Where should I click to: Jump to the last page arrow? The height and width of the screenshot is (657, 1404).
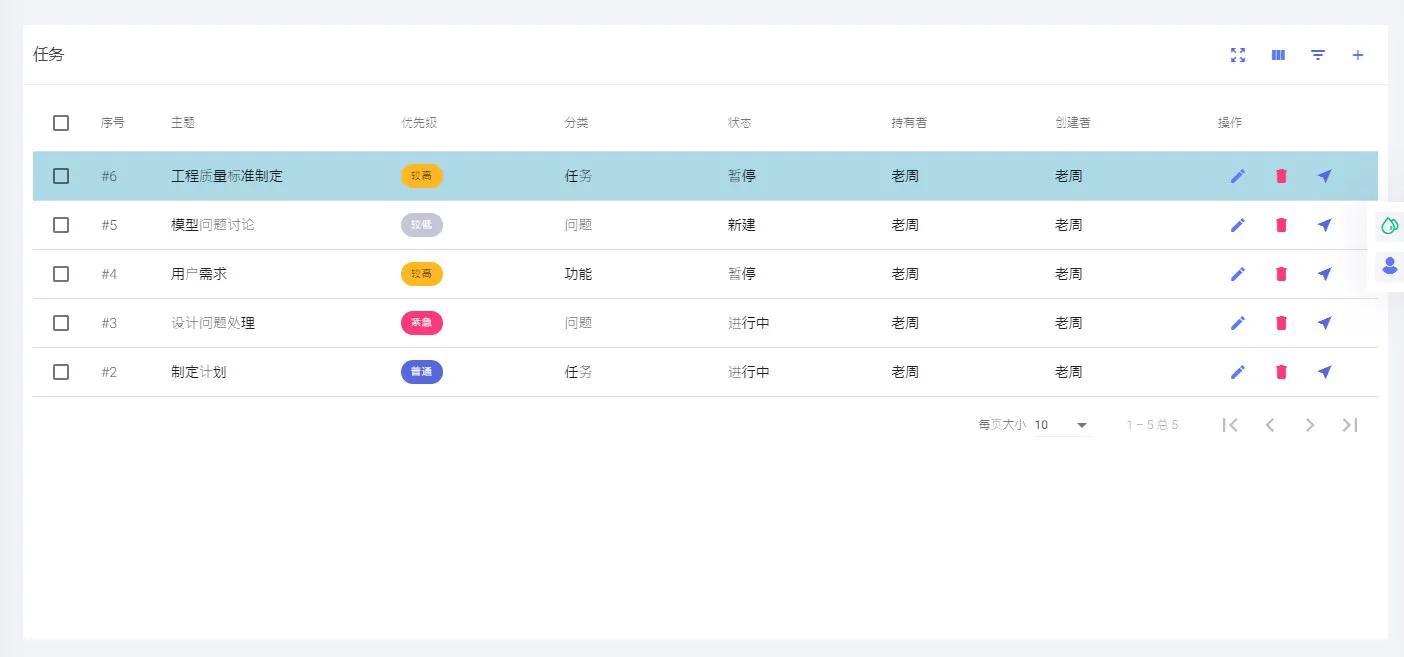tap(1350, 425)
